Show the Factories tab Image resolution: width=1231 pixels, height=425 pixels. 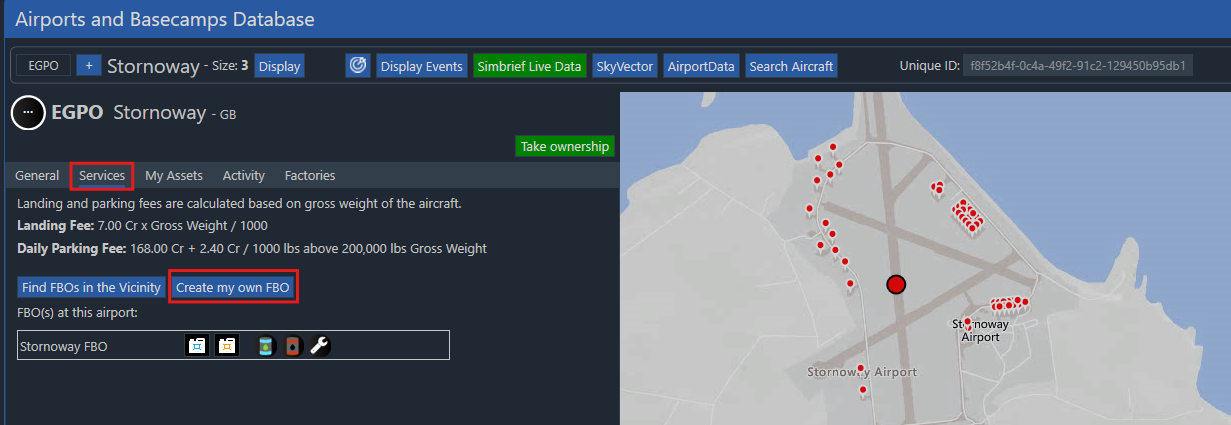point(310,176)
